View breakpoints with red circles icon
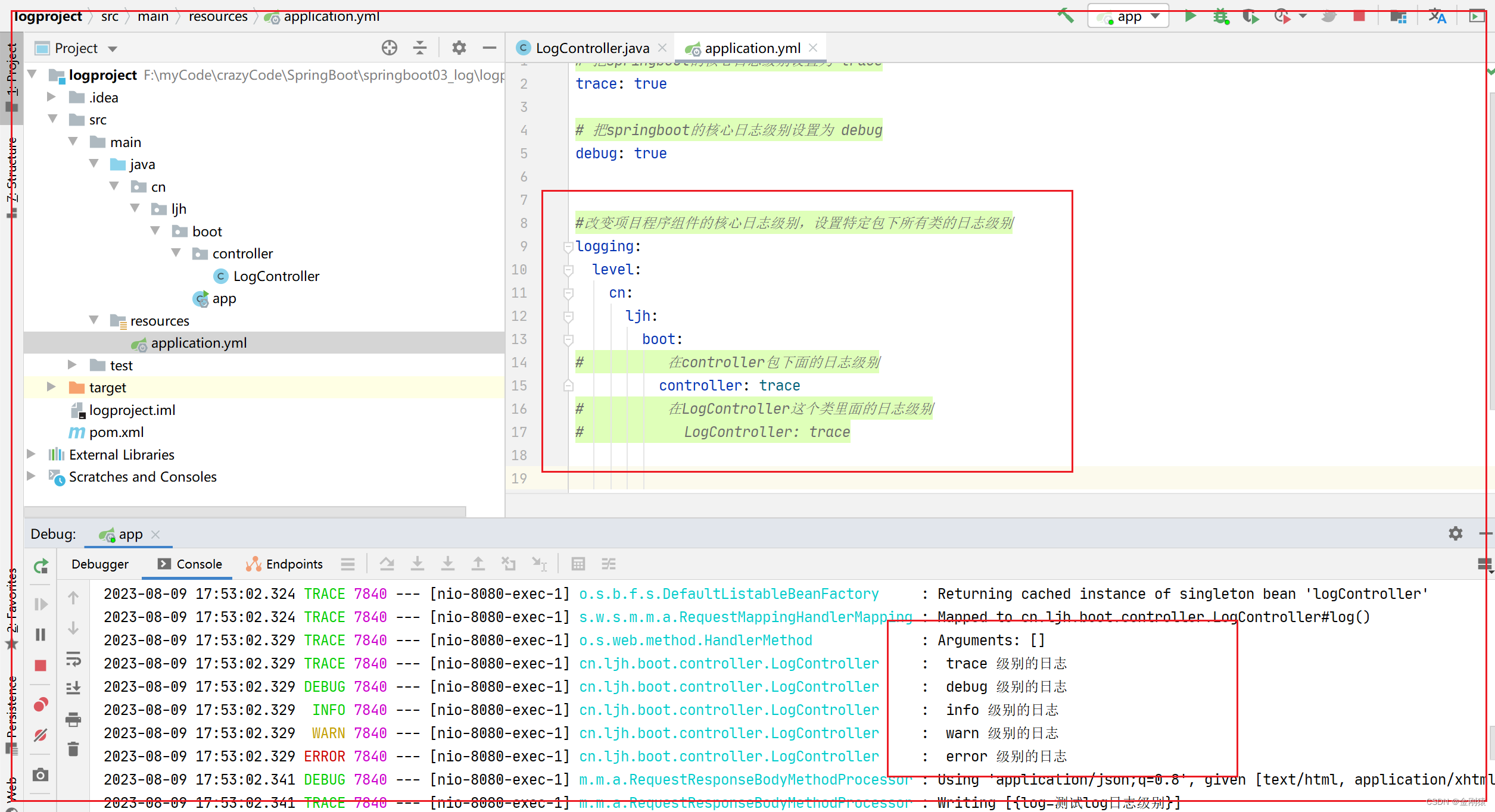Screen dimensions: 1495x812 point(41,705)
